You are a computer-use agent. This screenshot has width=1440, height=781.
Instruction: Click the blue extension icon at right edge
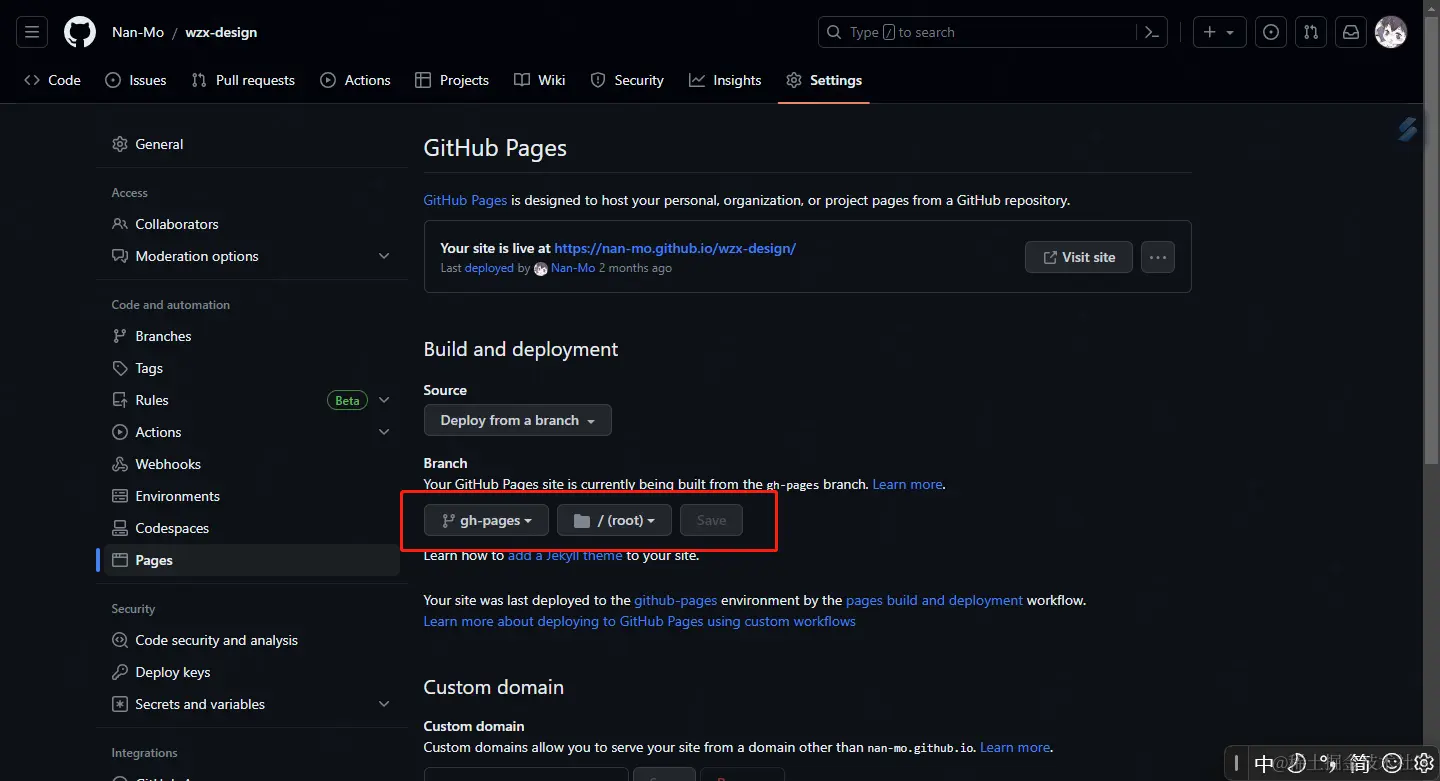point(1408,128)
